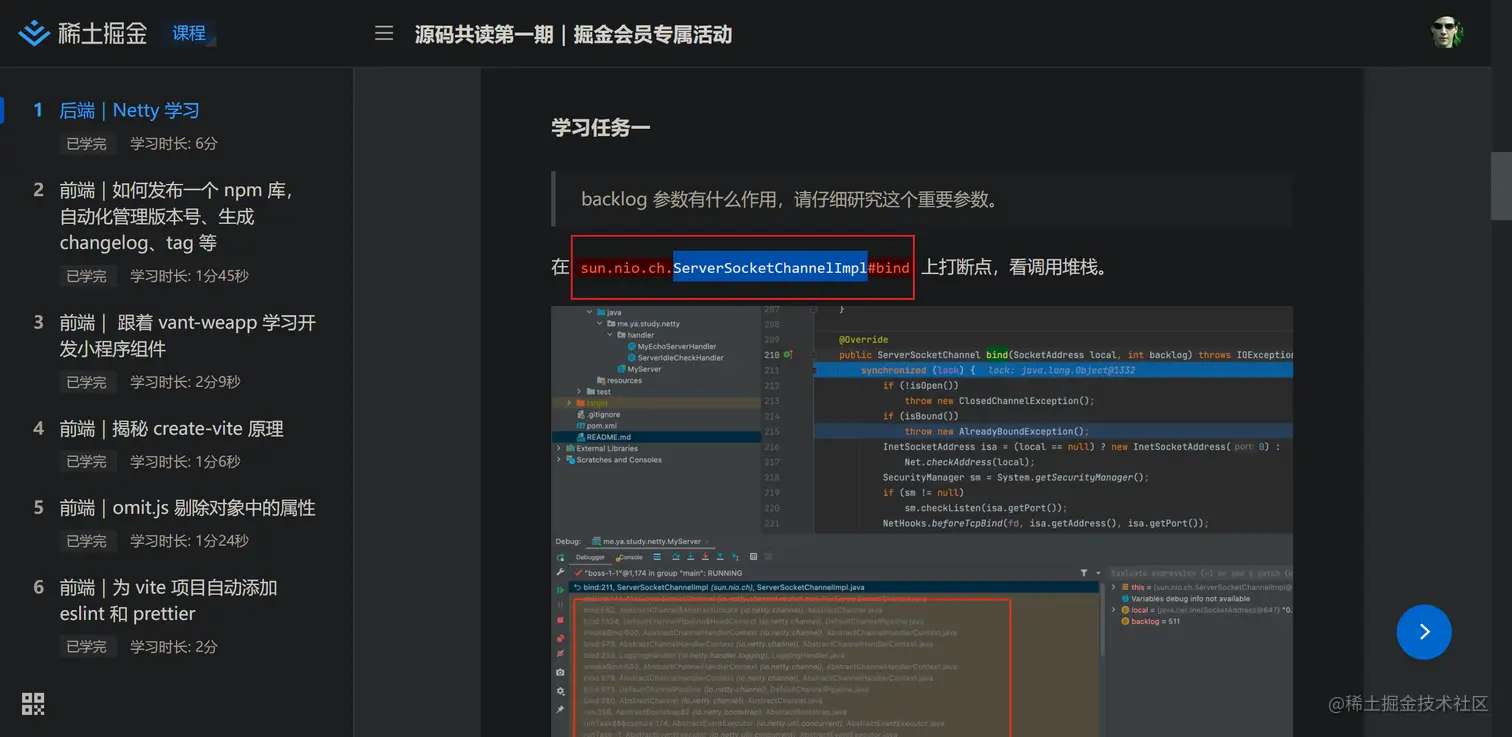Open lesson 4 揭秘 create-vite 原理
The width and height of the screenshot is (1512, 737).
coord(171,429)
